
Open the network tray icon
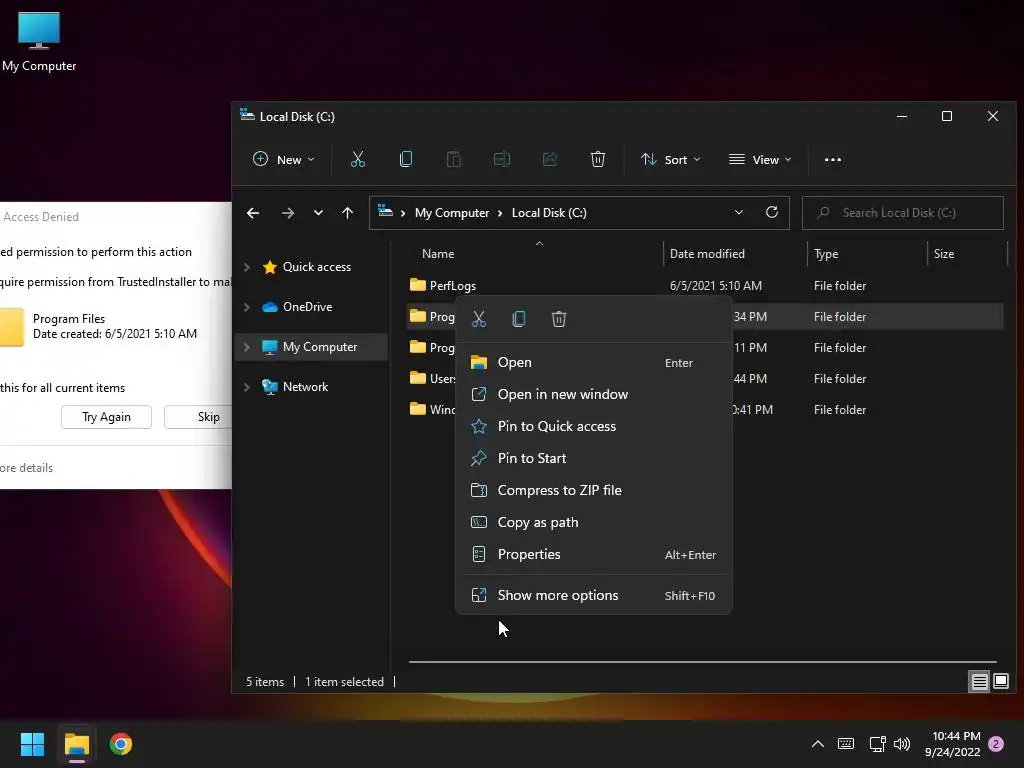877,744
